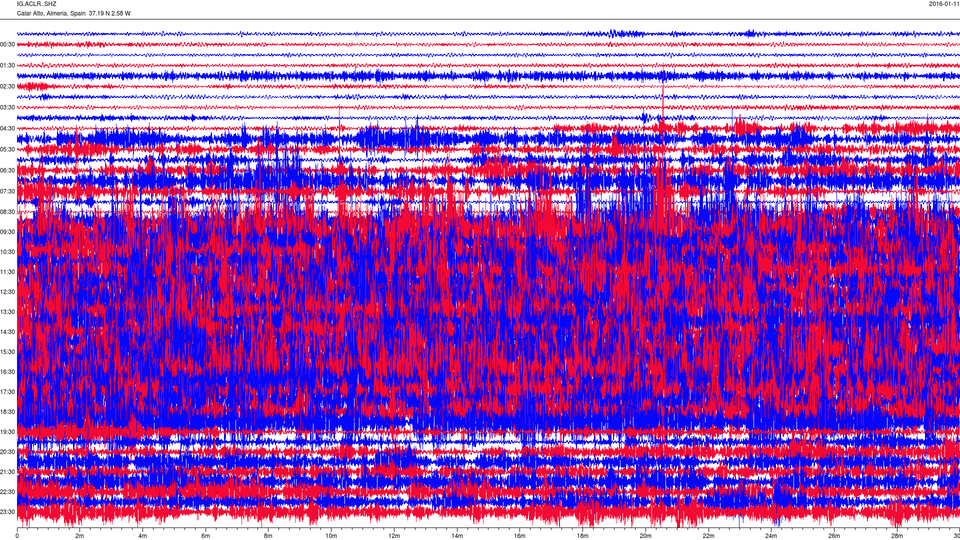Click the 24m axis label
The width and height of the screenshot is (960, 540).
pos(771,536)
